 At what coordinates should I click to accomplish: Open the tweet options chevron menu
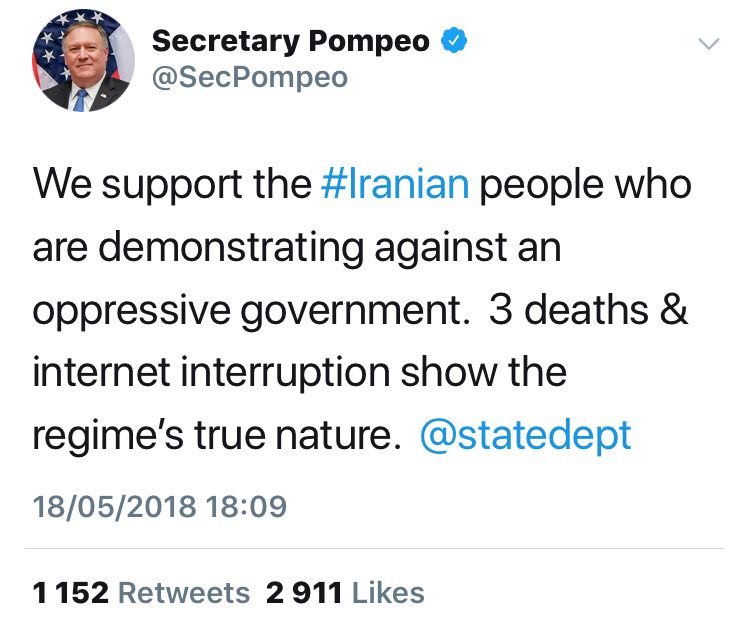[708, 44]
